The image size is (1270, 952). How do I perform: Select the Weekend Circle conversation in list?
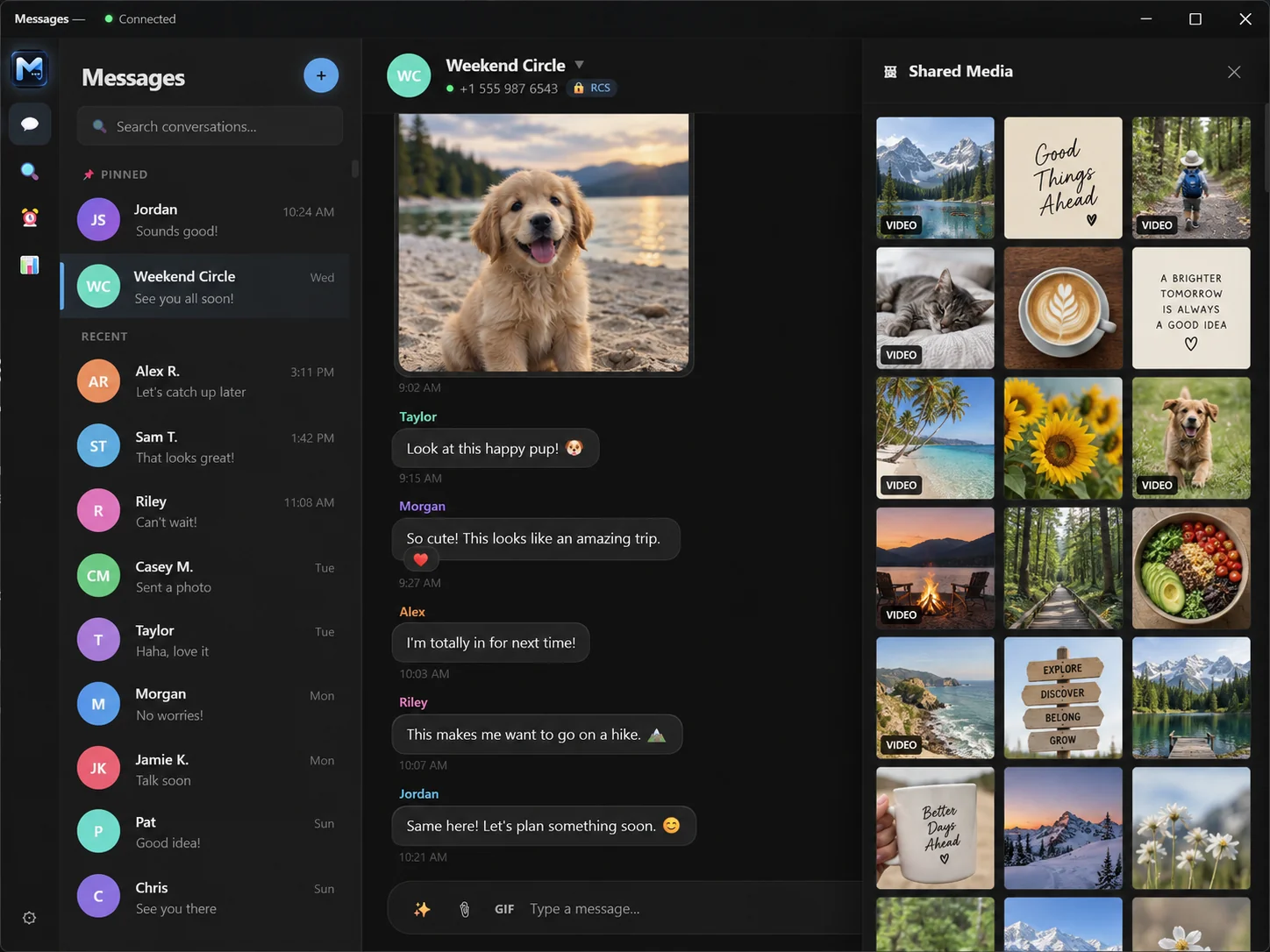tap(205, 287)
